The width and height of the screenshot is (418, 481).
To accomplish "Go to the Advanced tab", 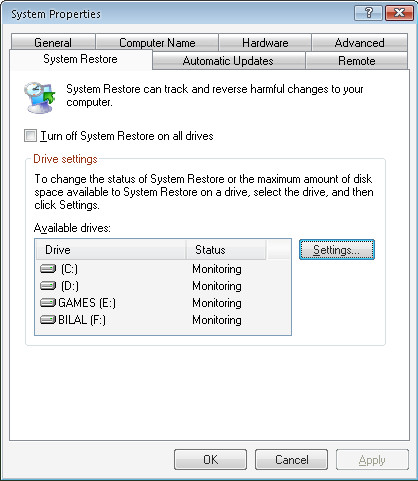I will coord(359,43).
